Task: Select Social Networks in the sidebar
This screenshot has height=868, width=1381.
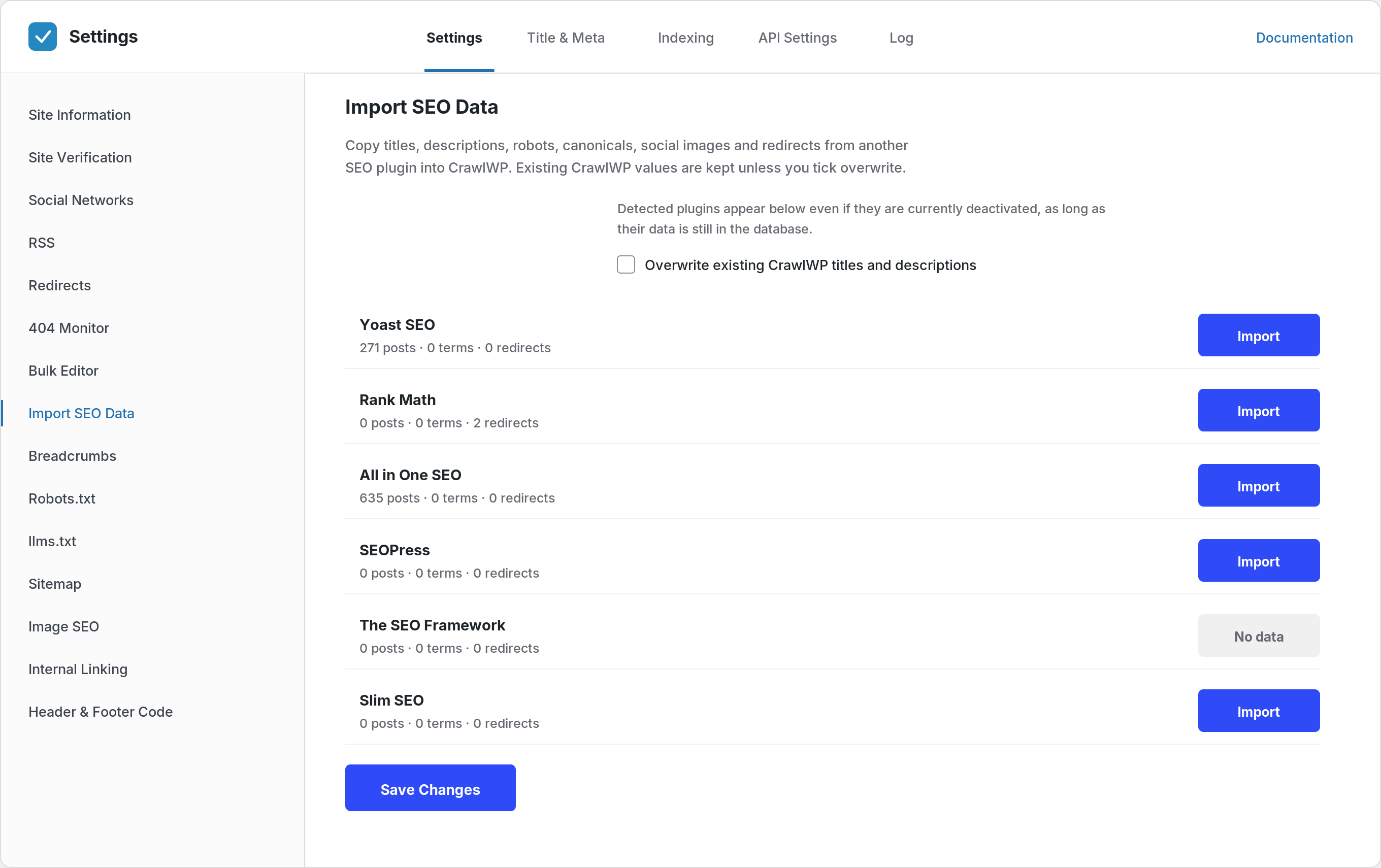Action: (x=81, y=200)
